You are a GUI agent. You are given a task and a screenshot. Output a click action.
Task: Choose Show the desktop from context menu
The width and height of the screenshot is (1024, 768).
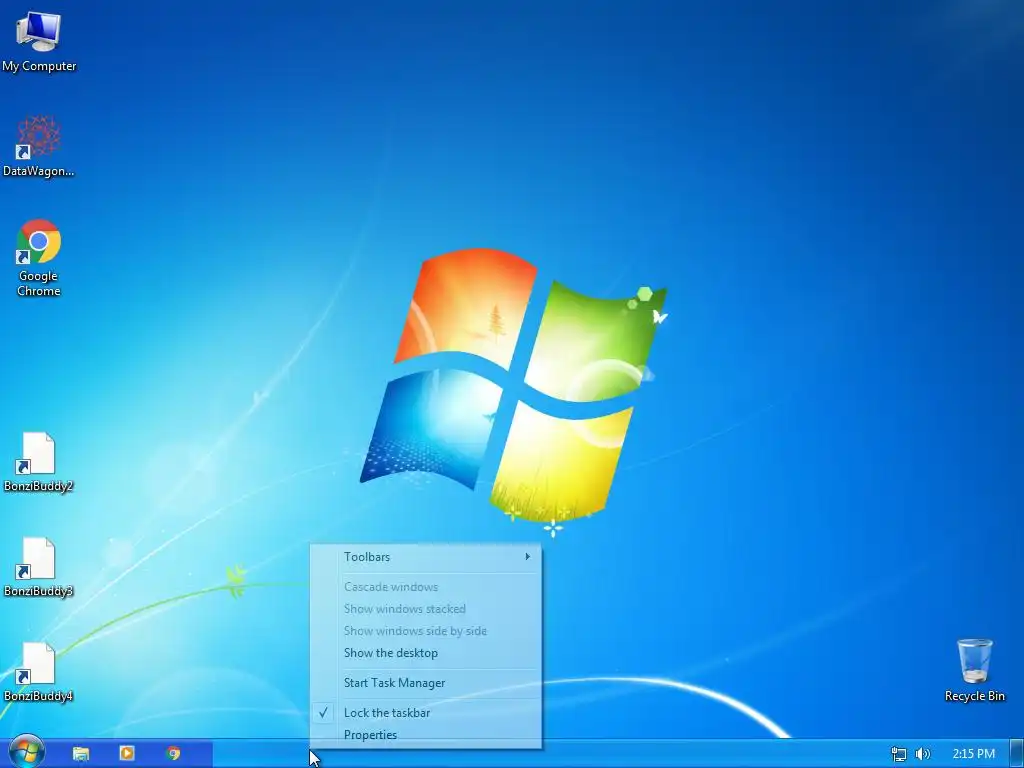coord(426,653)
